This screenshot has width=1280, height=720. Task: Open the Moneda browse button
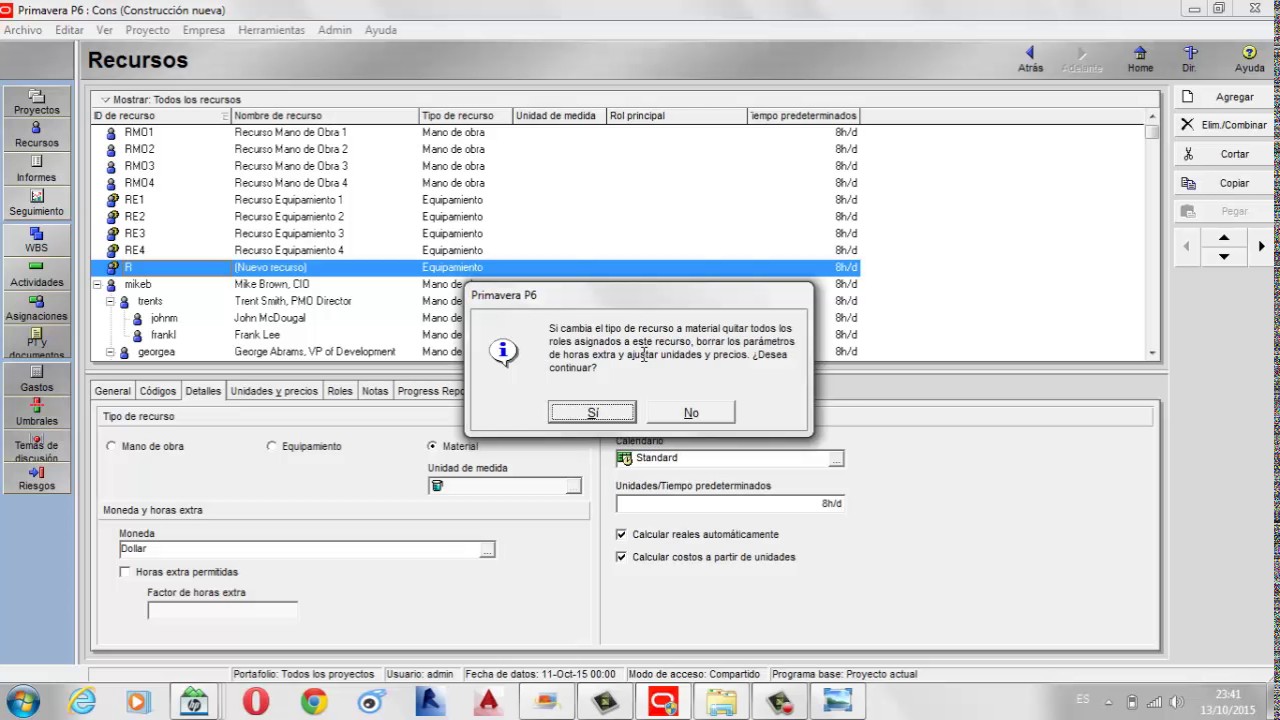pos(487,549)
